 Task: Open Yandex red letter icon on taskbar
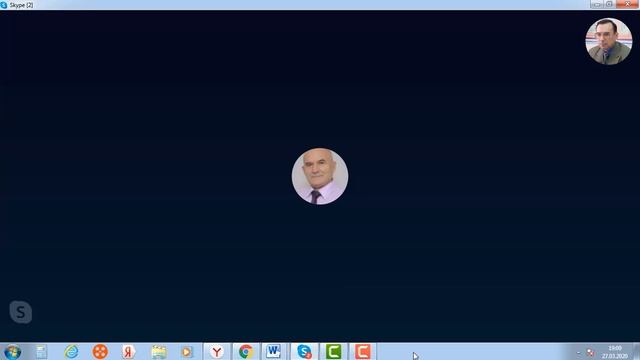pyautogui.click(x=129, y=351)
